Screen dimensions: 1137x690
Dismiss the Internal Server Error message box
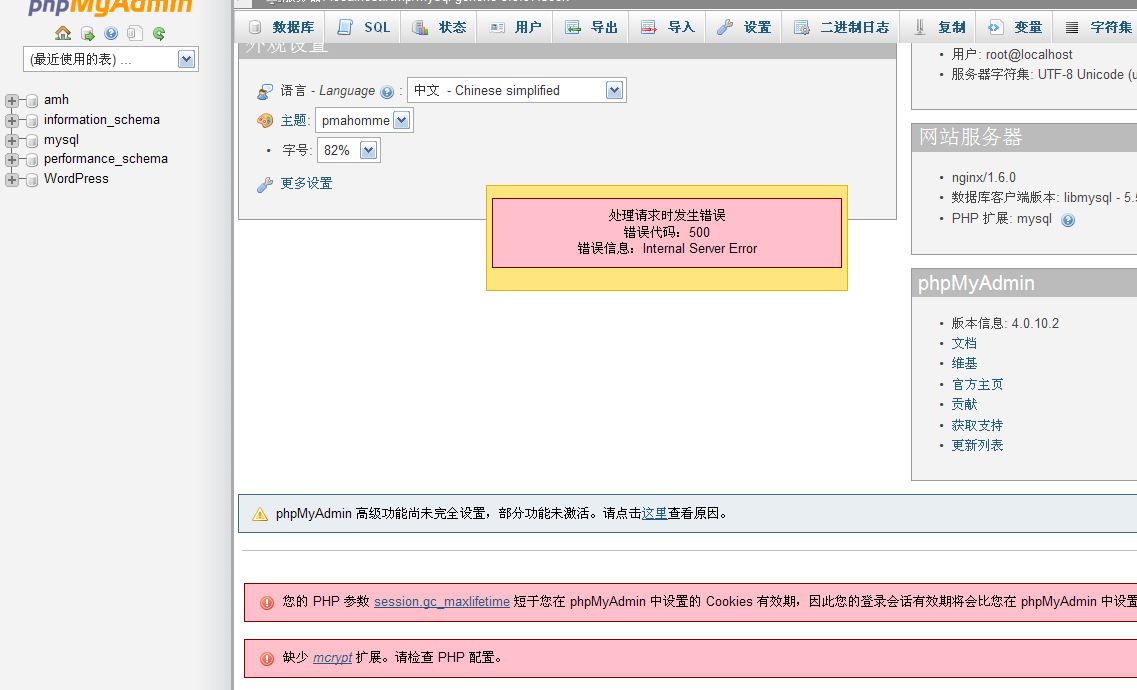666,232
